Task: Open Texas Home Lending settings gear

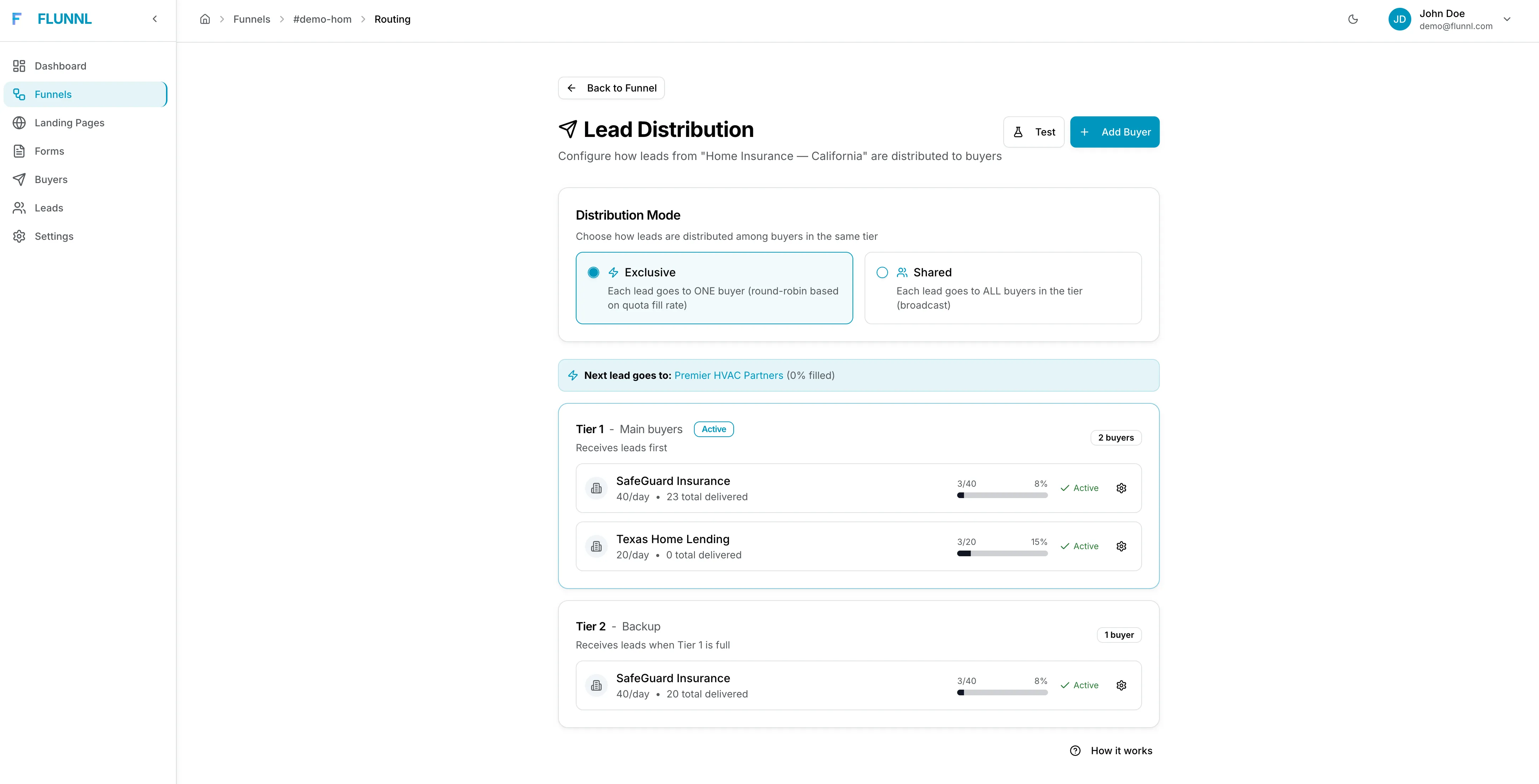Action: click(x=1121, y=546)
